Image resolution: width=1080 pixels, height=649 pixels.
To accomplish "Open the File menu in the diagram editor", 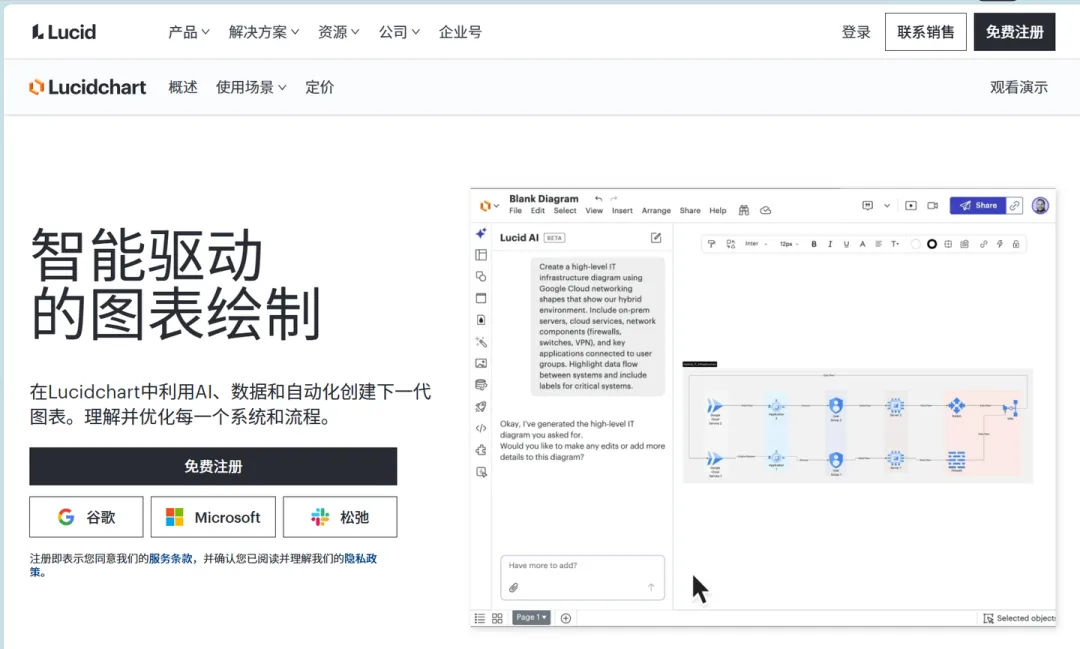I will pyautogui.click(x=515, y=211).
